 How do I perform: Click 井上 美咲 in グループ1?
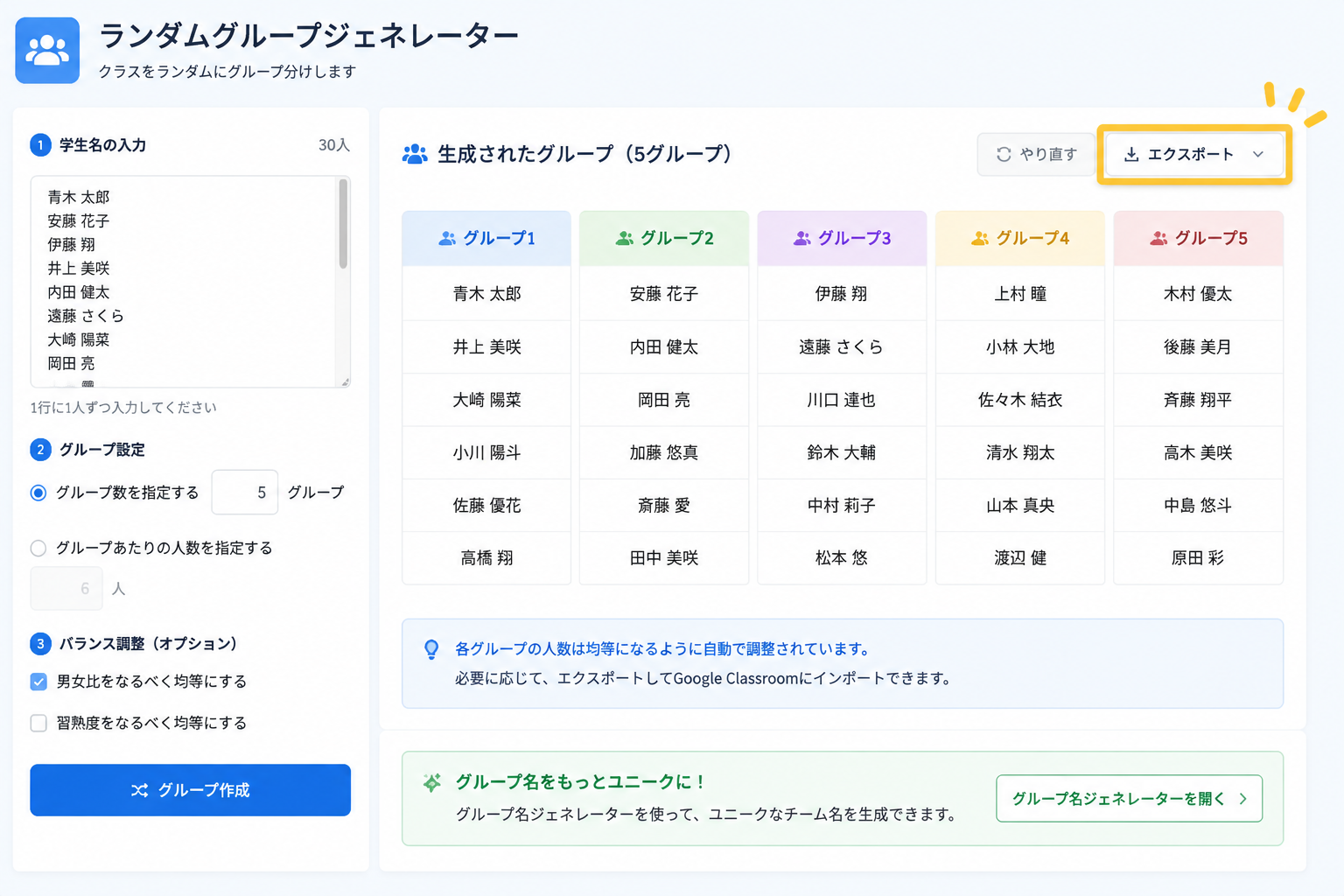(486, 347)
